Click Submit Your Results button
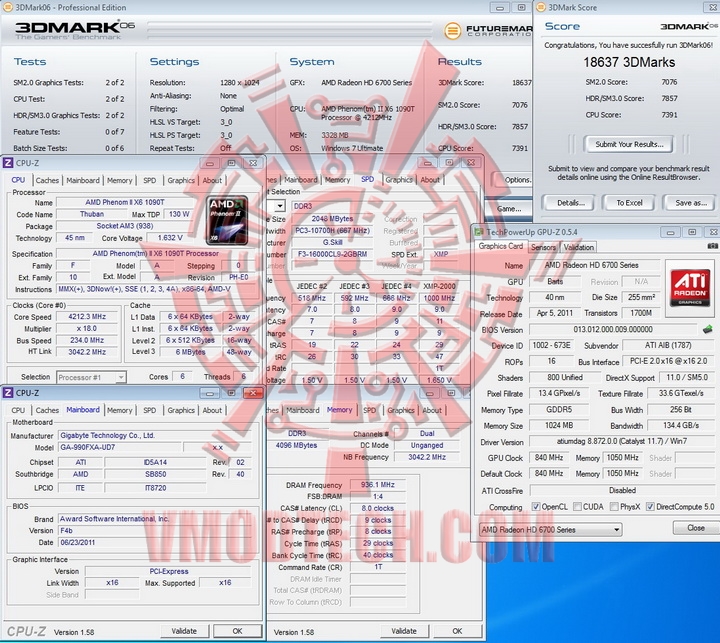This screenshot has height=643, width=720. [629, 144]
